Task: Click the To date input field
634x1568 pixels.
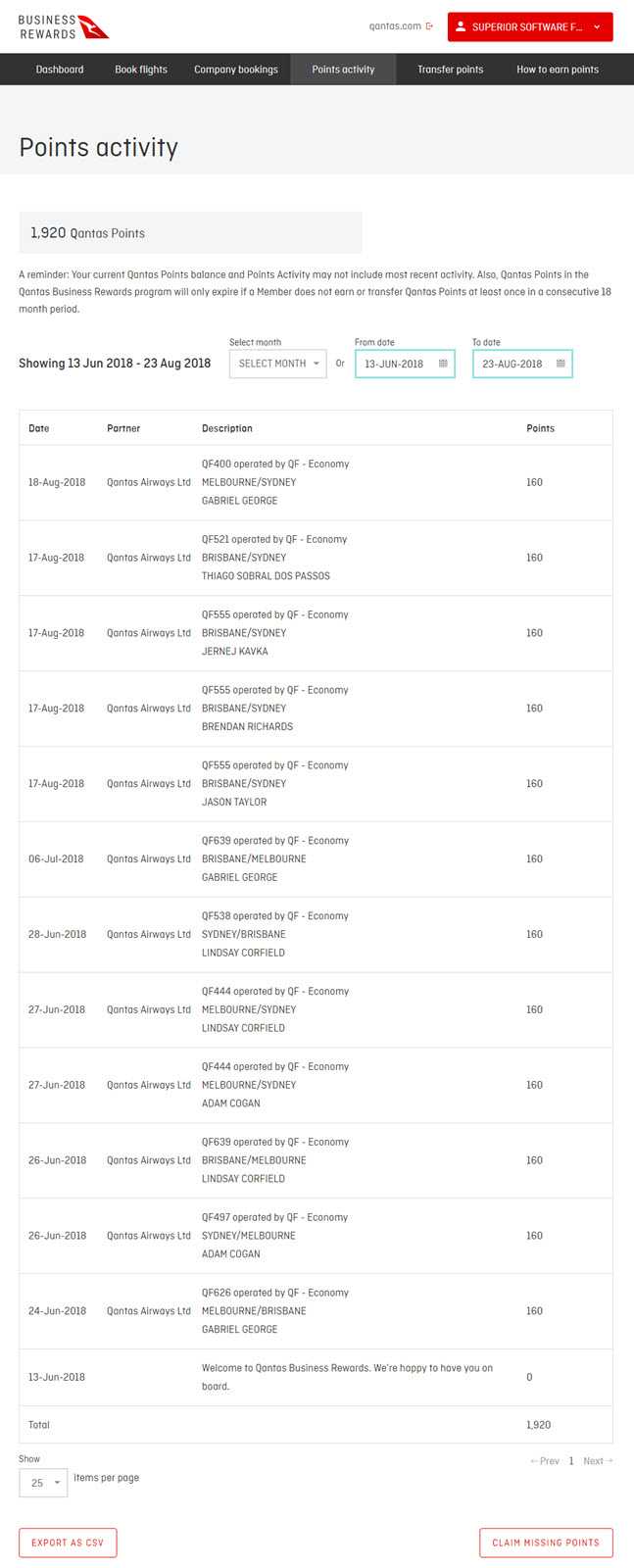Action: [512, 364]
